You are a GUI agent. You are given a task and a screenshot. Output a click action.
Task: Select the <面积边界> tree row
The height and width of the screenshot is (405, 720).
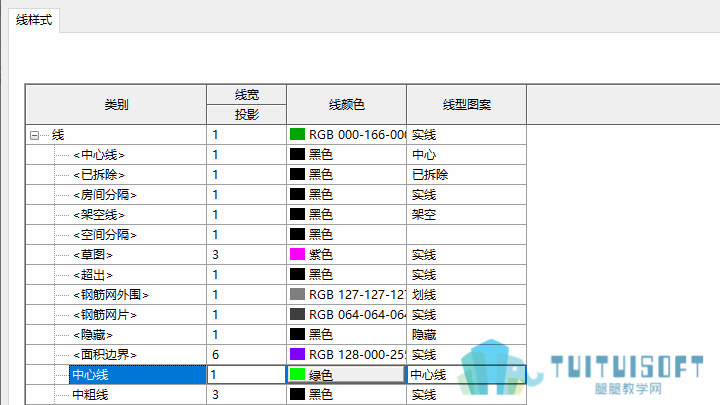tap(105, 354)
